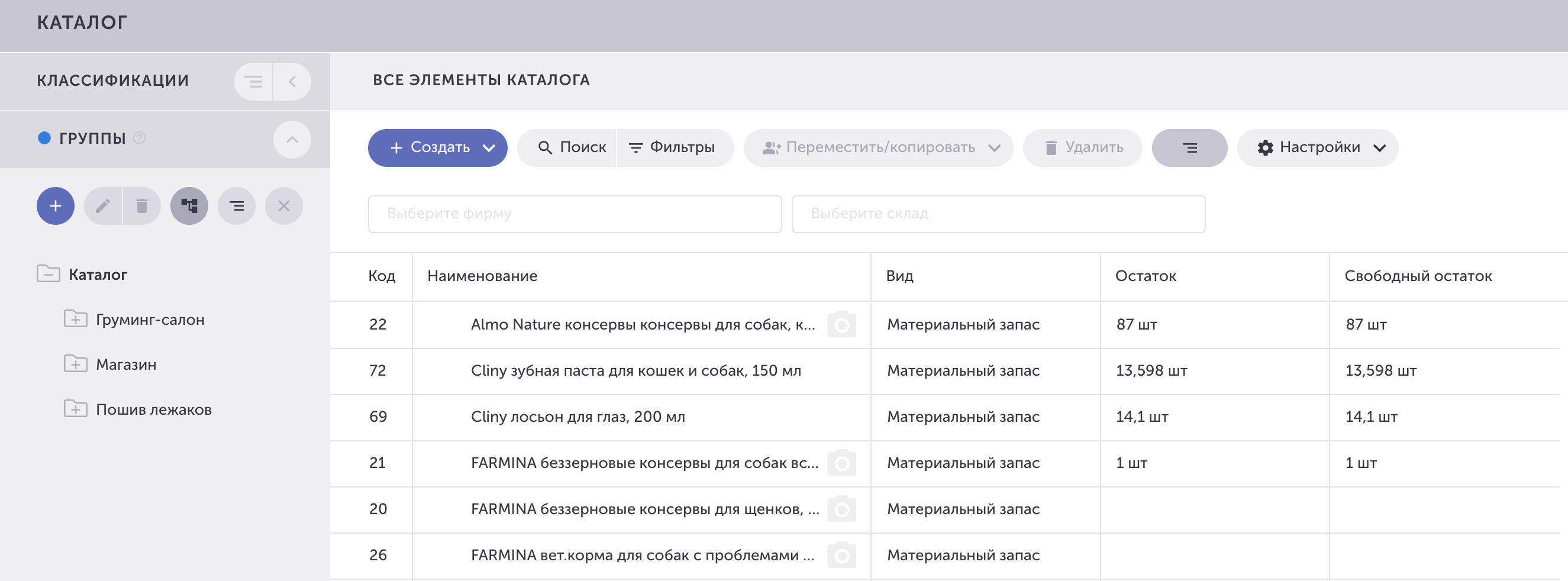
Task: Select the Каталог tree label
Action: 98,275
